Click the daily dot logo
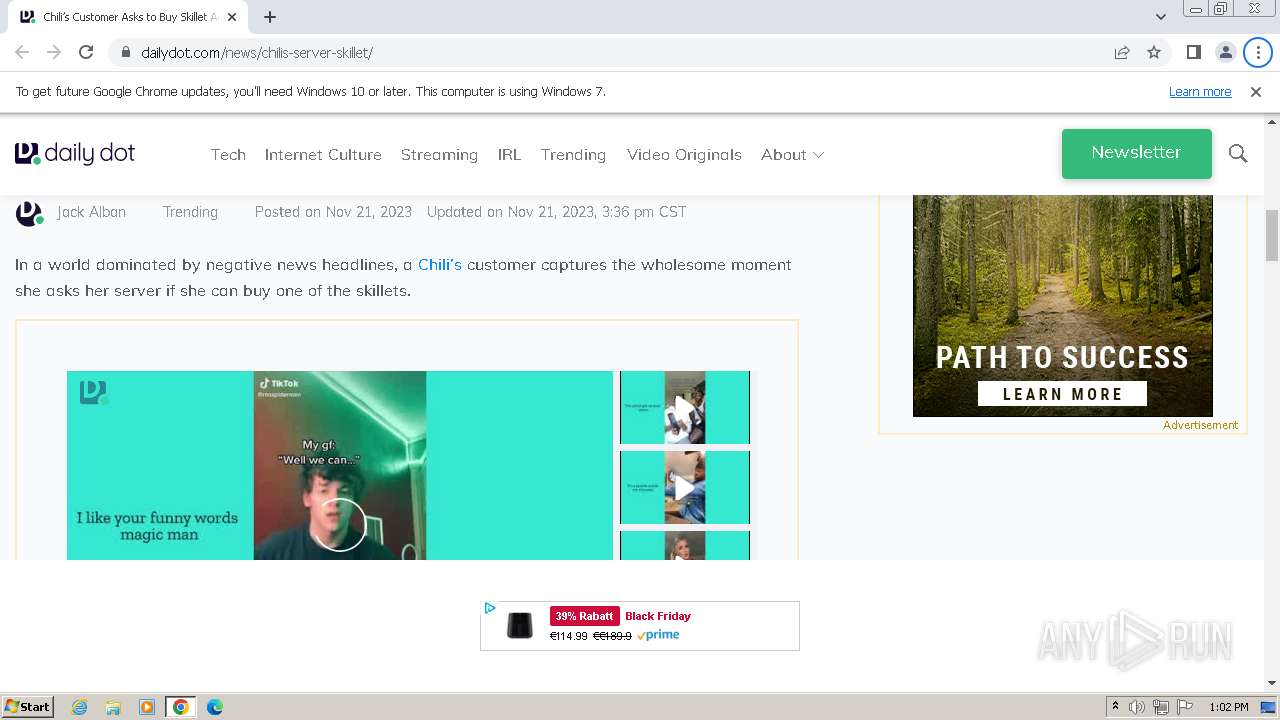The image size is (1280, 720). [75, 153]
